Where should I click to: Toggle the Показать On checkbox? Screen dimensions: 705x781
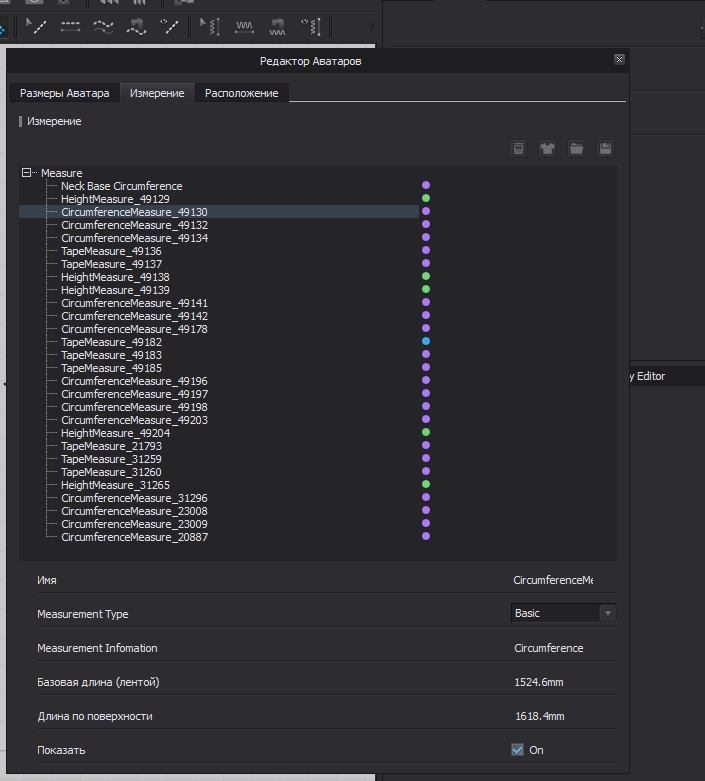pos(517,750)
